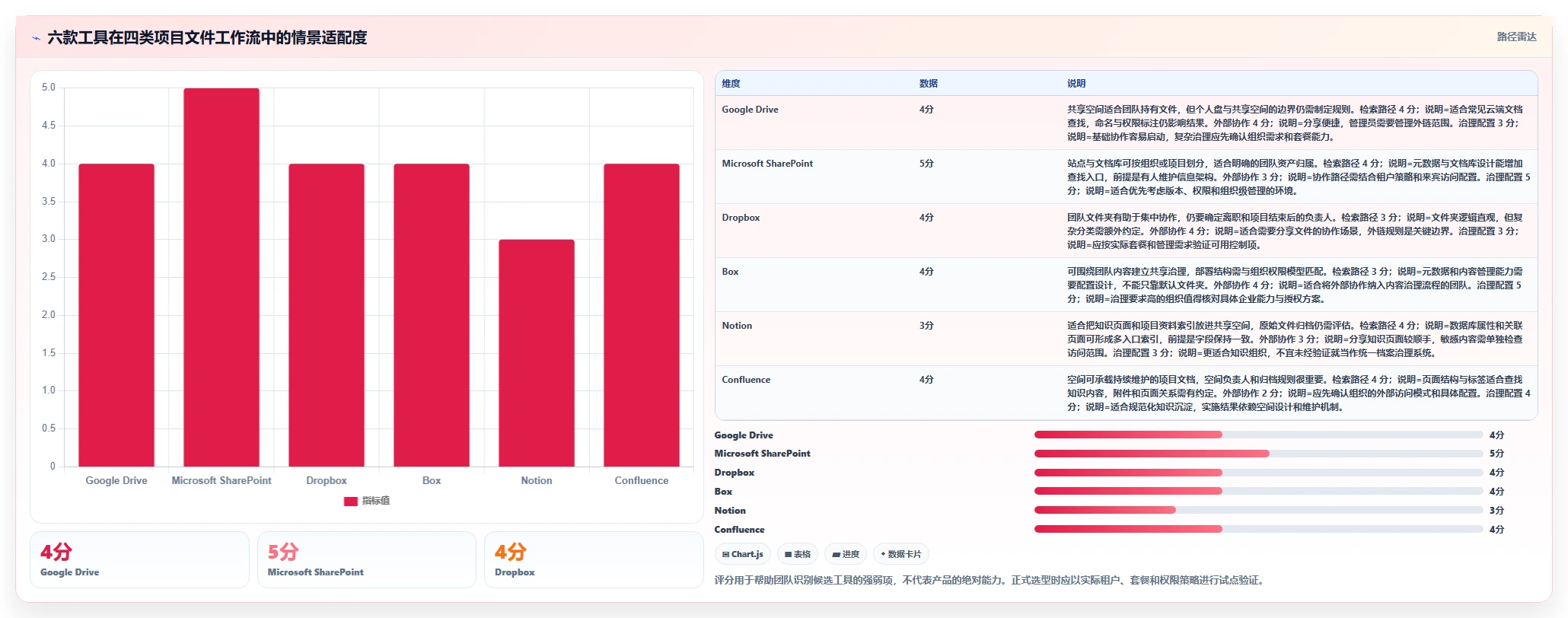
Task: Click the Microsoft SharePoint label in progress list
Action: (762, 454)
